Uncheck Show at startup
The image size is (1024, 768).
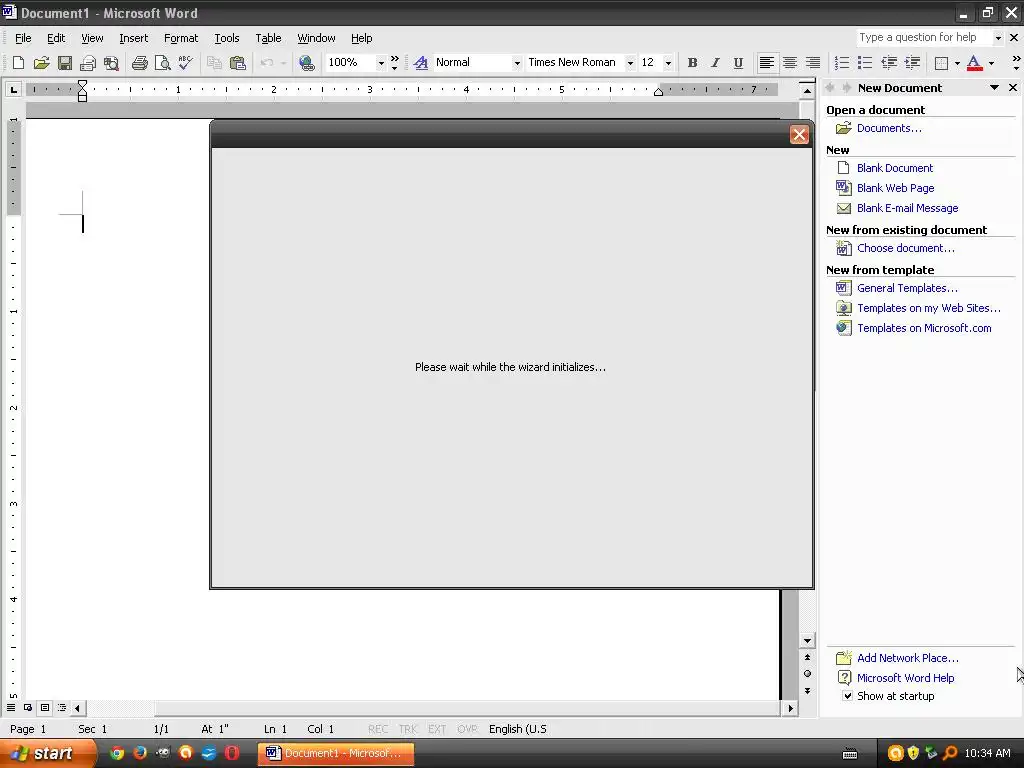pyautogui.click(x=847, y=696)
